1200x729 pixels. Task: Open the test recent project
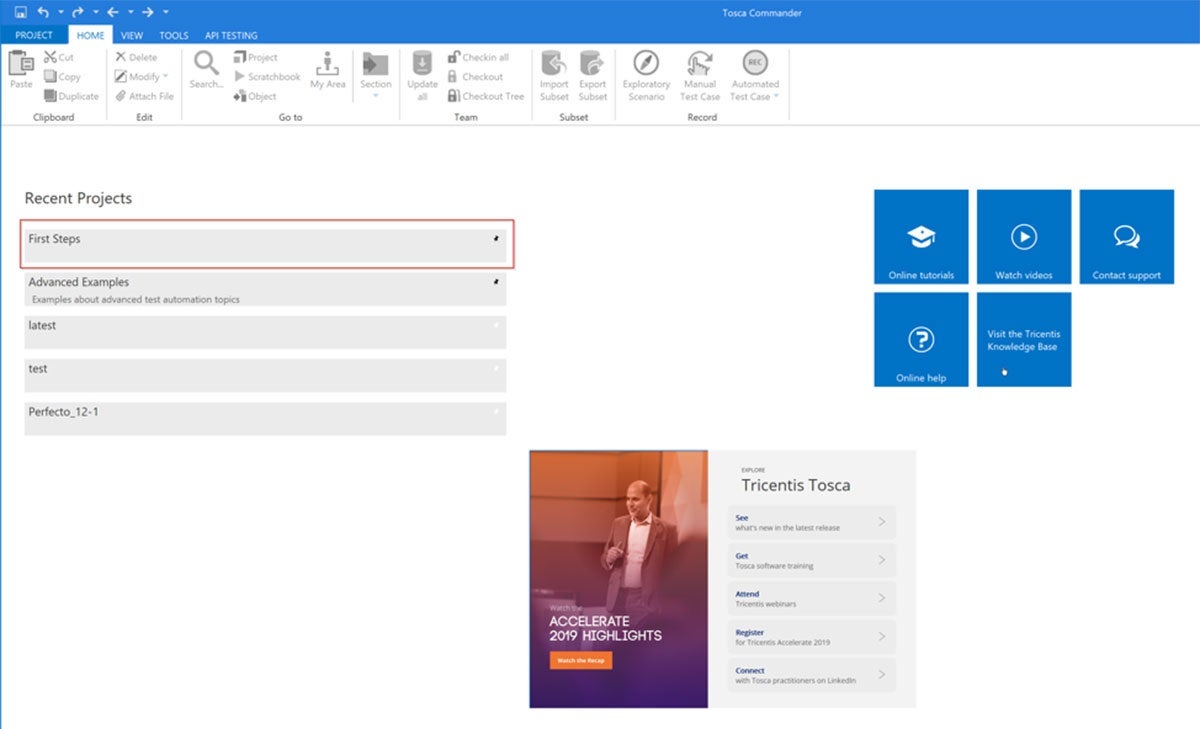(265, 375)
